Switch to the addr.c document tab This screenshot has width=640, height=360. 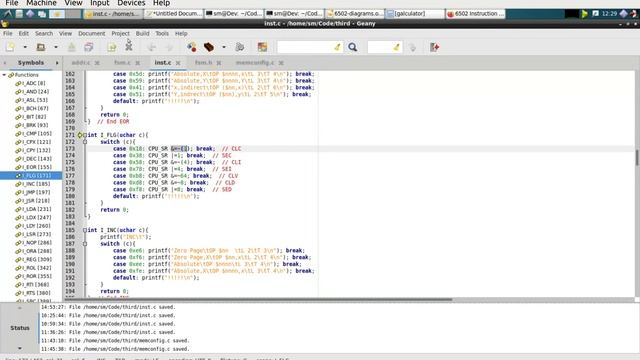click(x=81, y=62)
